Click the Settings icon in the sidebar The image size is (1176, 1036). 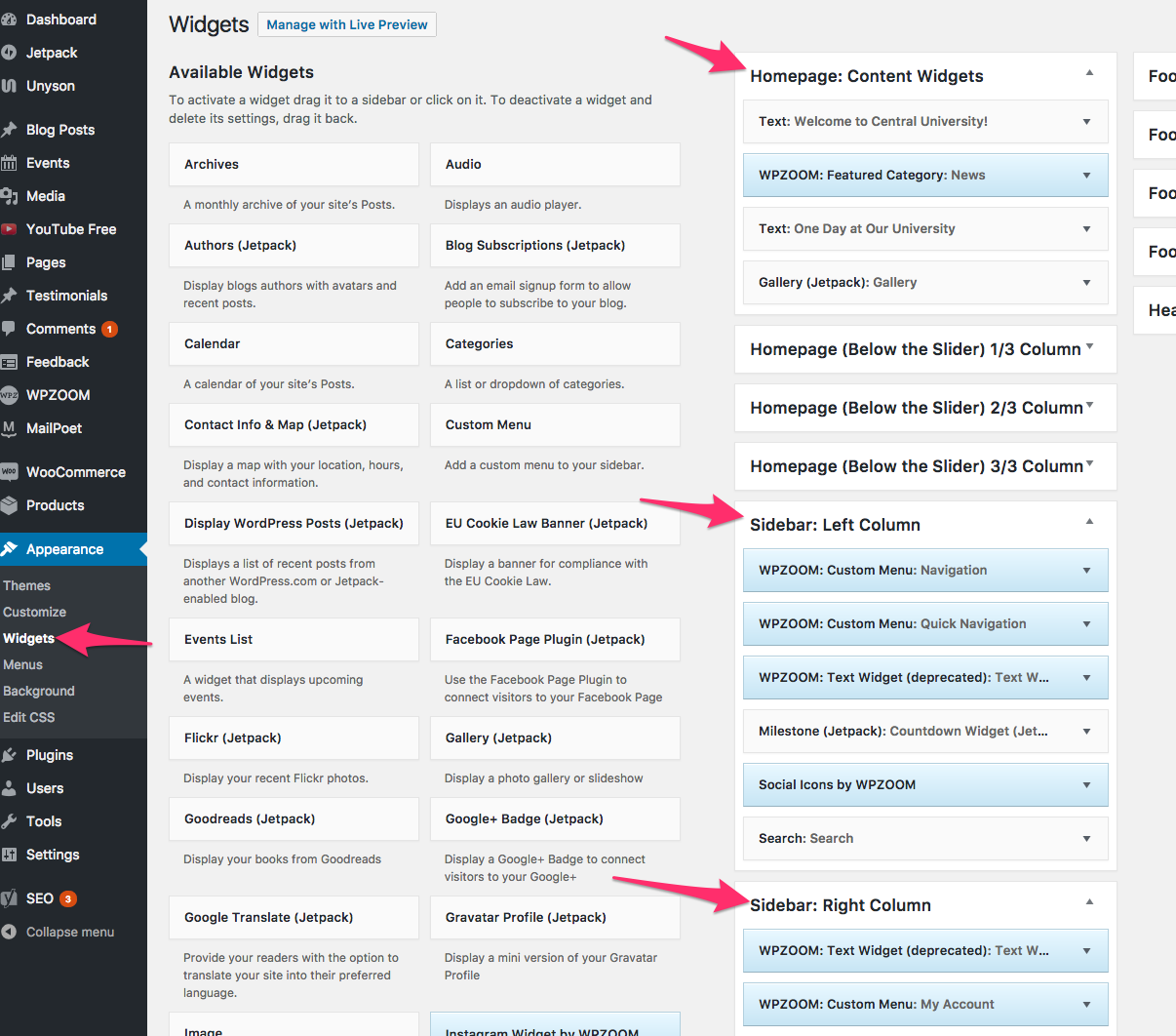(9, 855)
